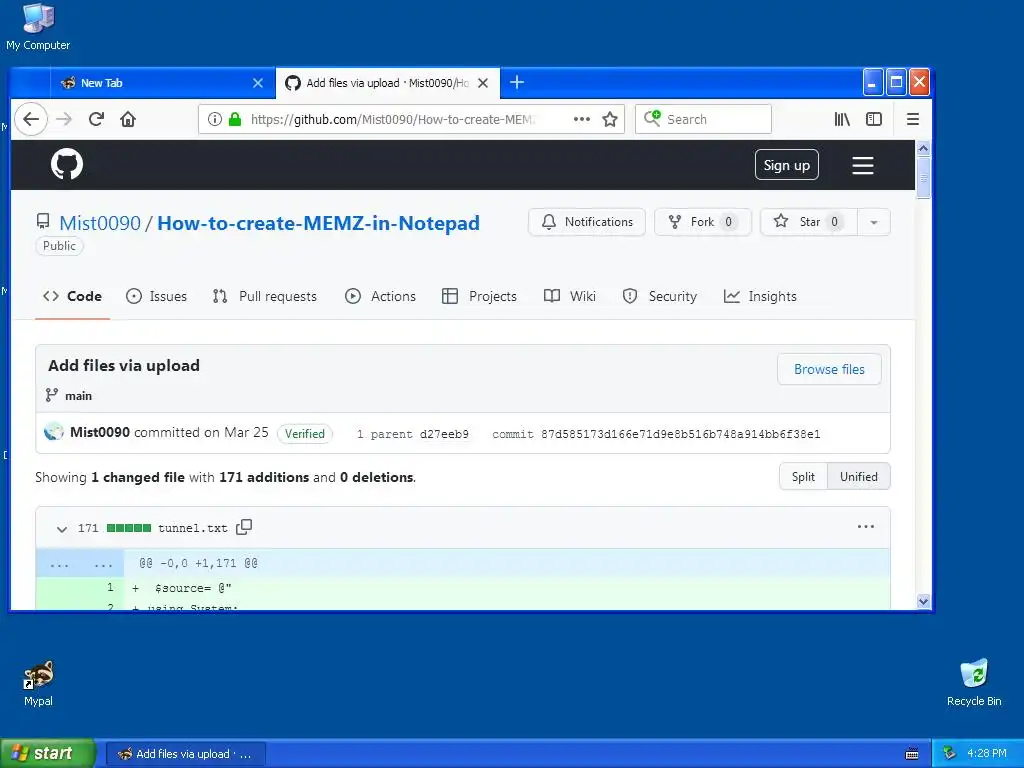Click the tunnel.txt file name
The width and height of the screenshot is (1024, 768).
click(x=193, y=528)
